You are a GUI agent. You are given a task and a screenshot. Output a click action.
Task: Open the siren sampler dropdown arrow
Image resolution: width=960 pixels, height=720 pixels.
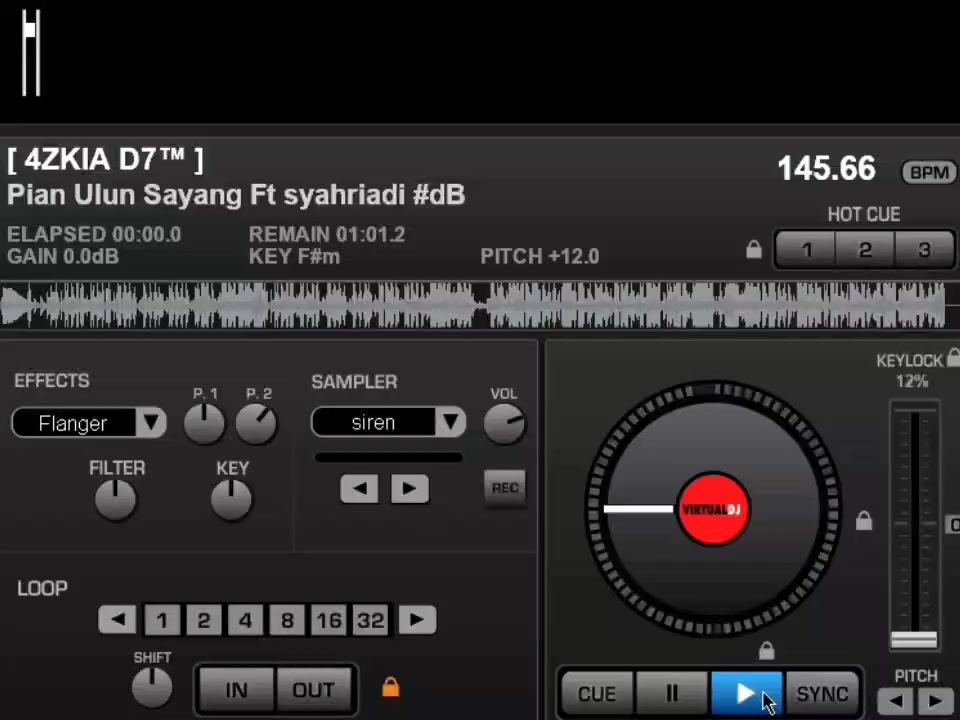pyautogui.click(x=451, y=422)
